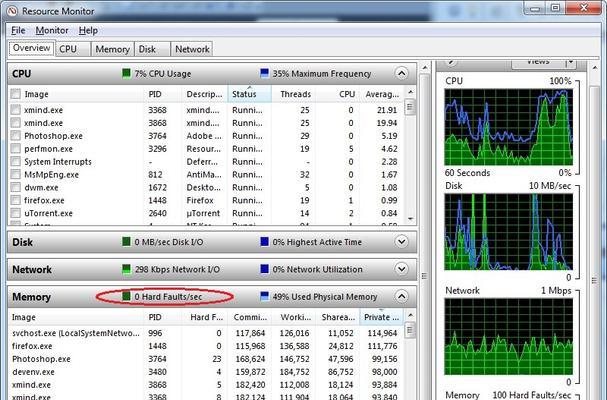The width and height of the screenshot is (607, 400).
Task: Expand the Disk section chevron
Action: click(401, 242)
